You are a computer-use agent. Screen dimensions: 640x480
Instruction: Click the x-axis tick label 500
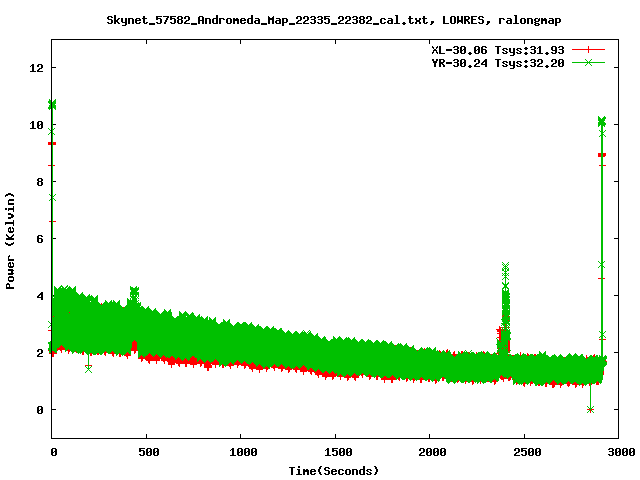tap(148, 452)
